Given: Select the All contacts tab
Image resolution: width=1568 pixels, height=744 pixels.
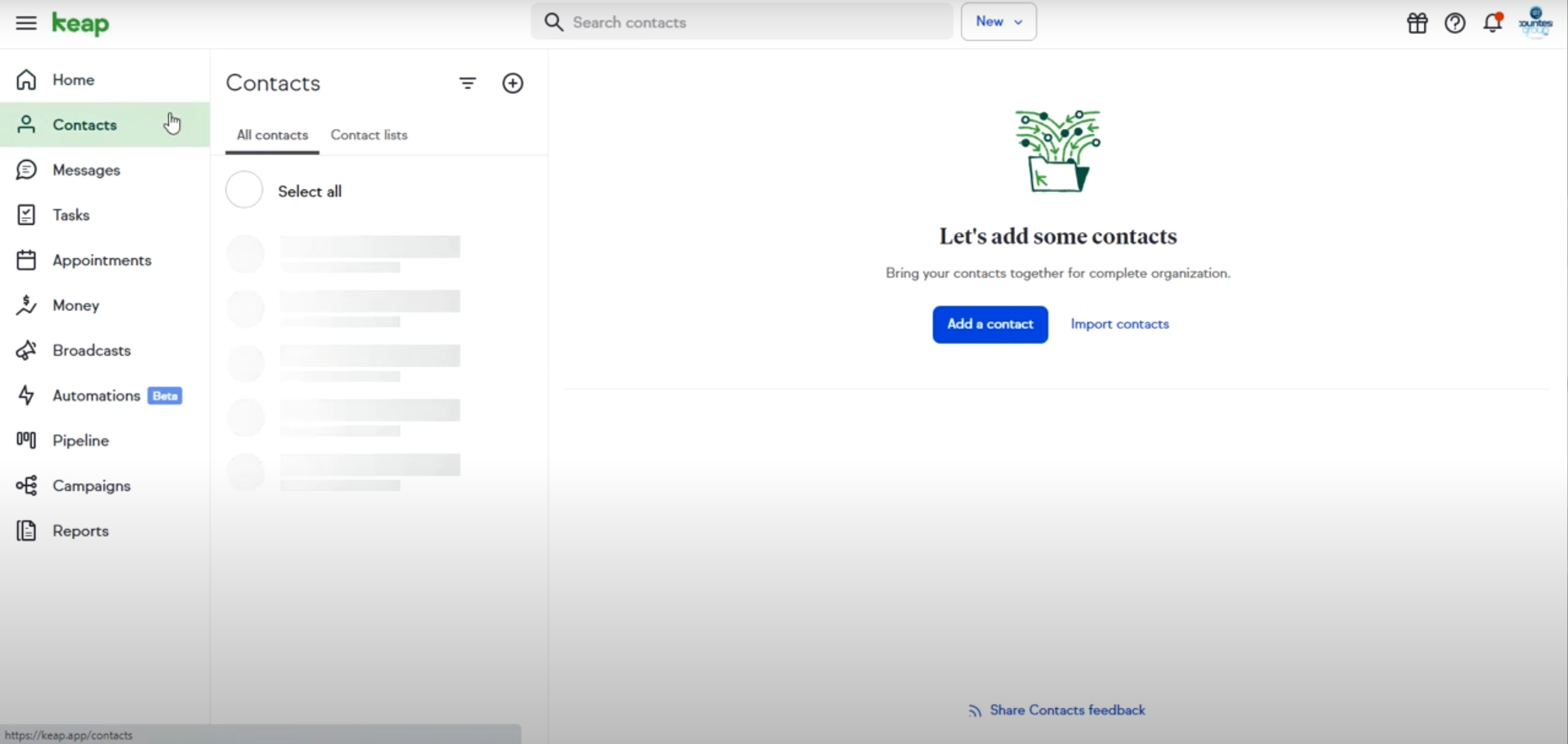Looking at the screenshot, I should 272,136.
